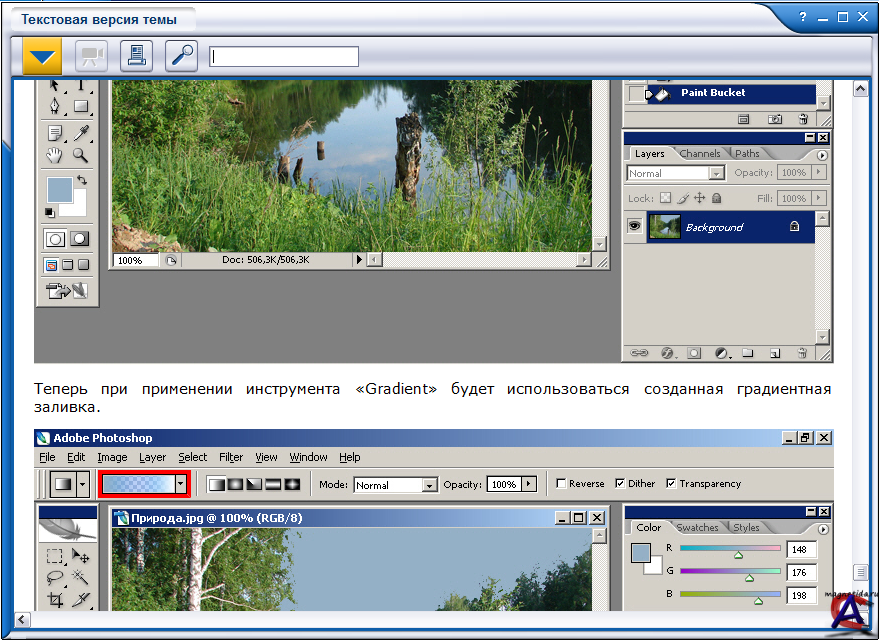Image resolution: width=879 pixels, height=641 pixels.
Task: Open the yellow dropdown arrow button in viewer
Action: (x=42, y=56)
